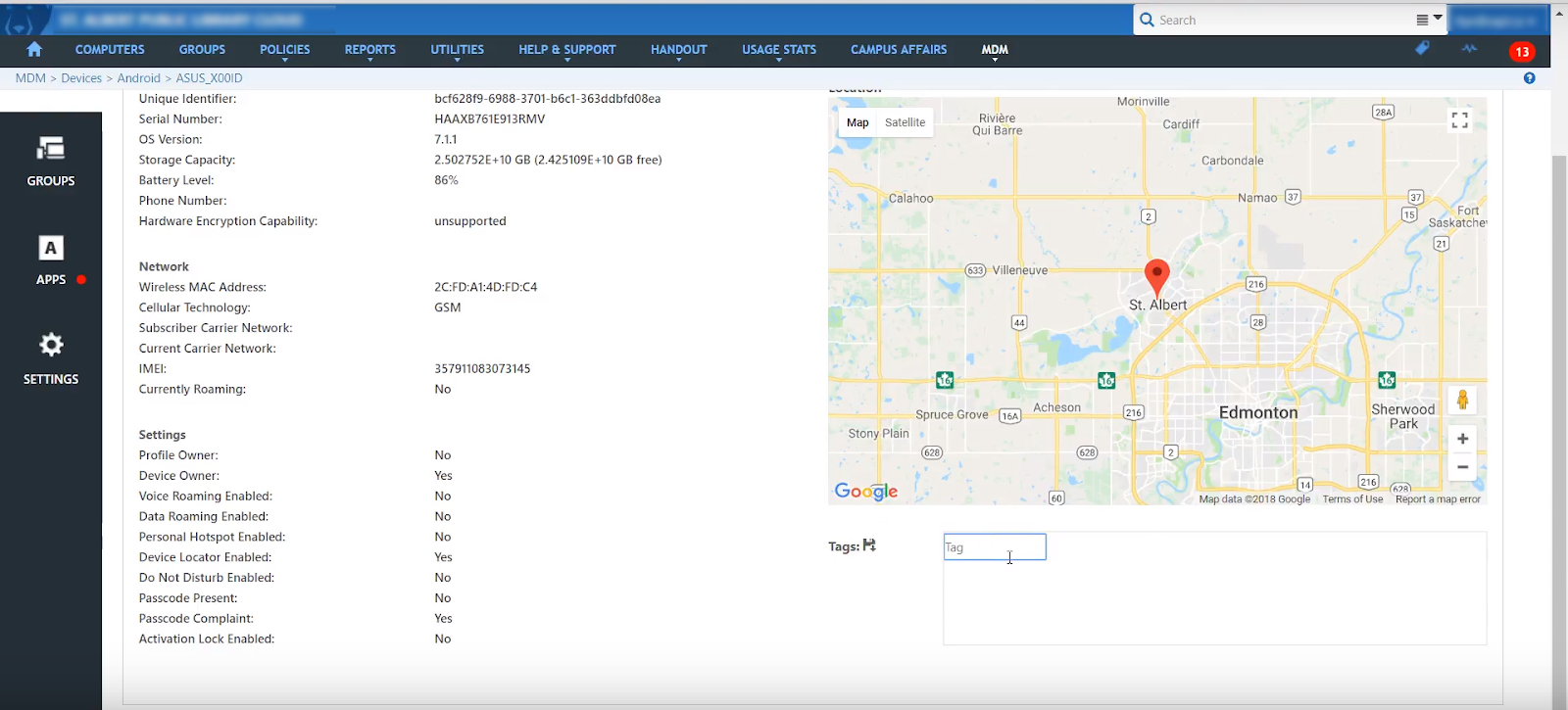1568x710 pixels.
Task: Go to the Home icon in navigation bar
Action: 34,49
